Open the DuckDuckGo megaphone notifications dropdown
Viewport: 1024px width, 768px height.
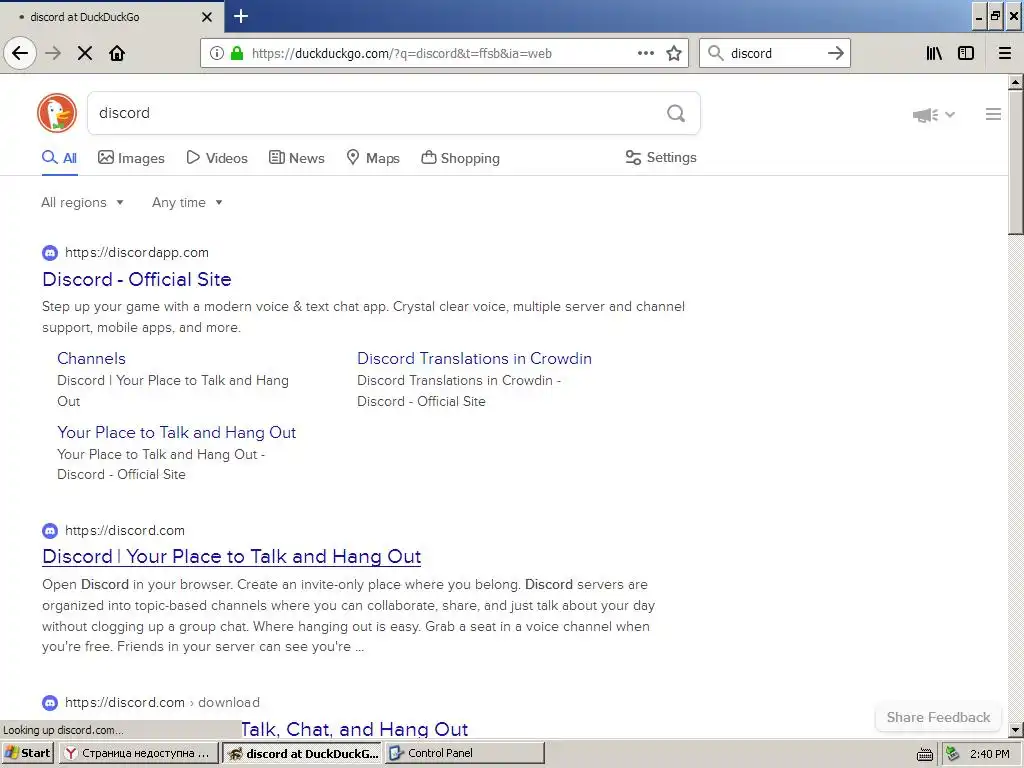[934, 115]
